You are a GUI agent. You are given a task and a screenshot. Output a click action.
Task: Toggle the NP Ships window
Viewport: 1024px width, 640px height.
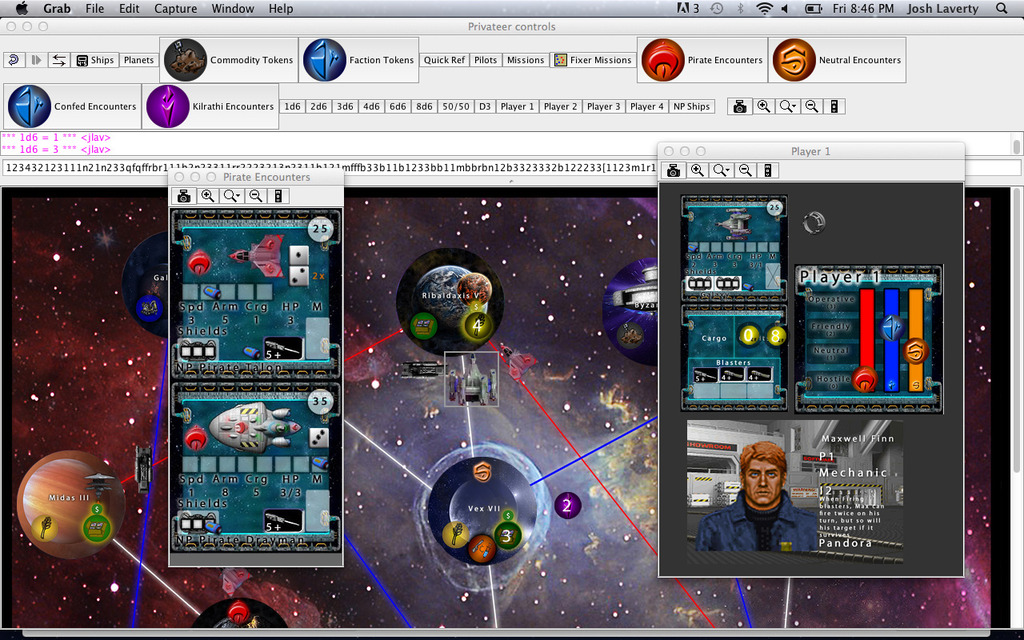coord(691,106)
